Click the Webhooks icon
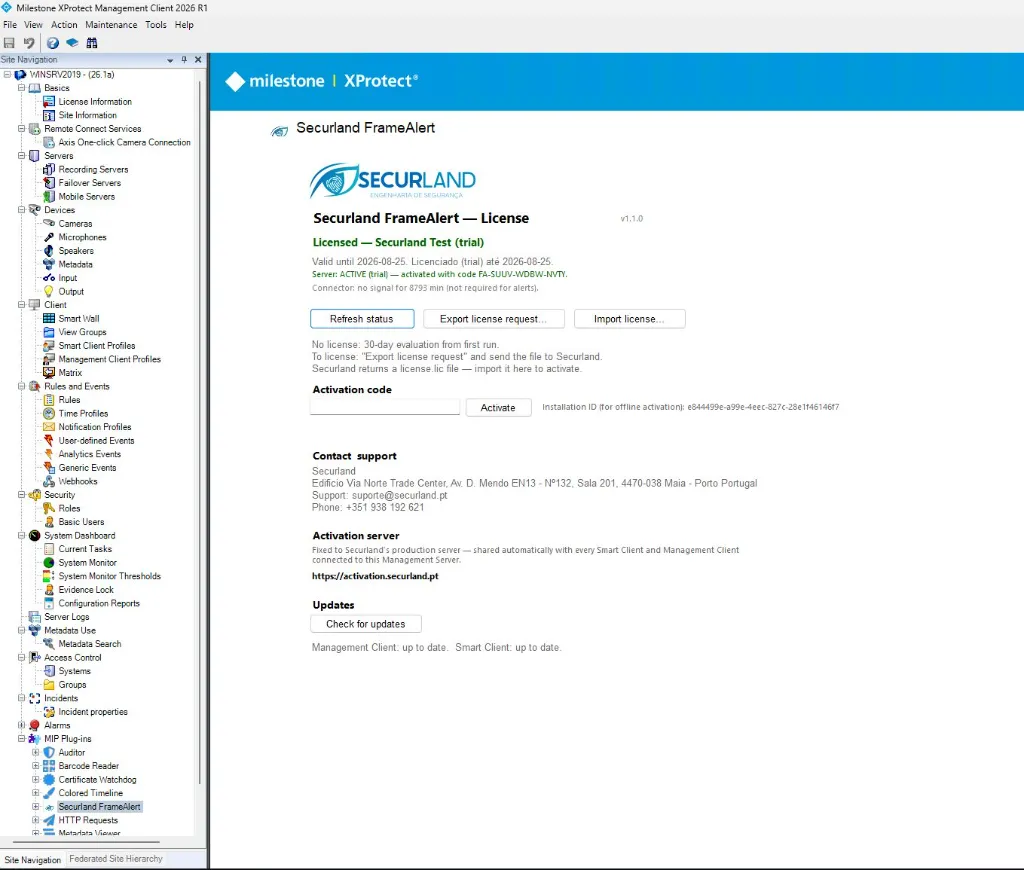 pyautogui.click(x=49, y=481)
